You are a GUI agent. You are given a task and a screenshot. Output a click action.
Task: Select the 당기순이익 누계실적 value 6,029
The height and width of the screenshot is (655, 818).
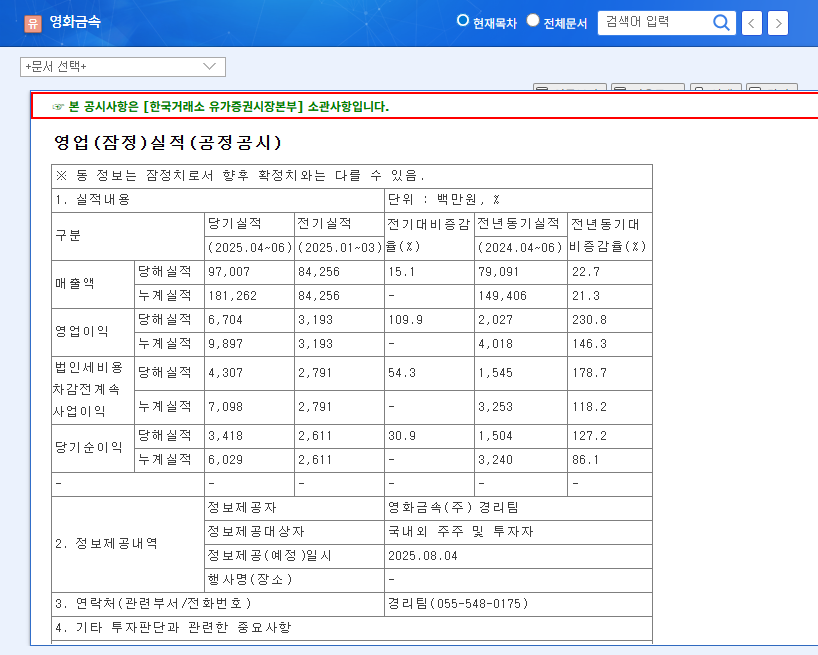[228, 460]
